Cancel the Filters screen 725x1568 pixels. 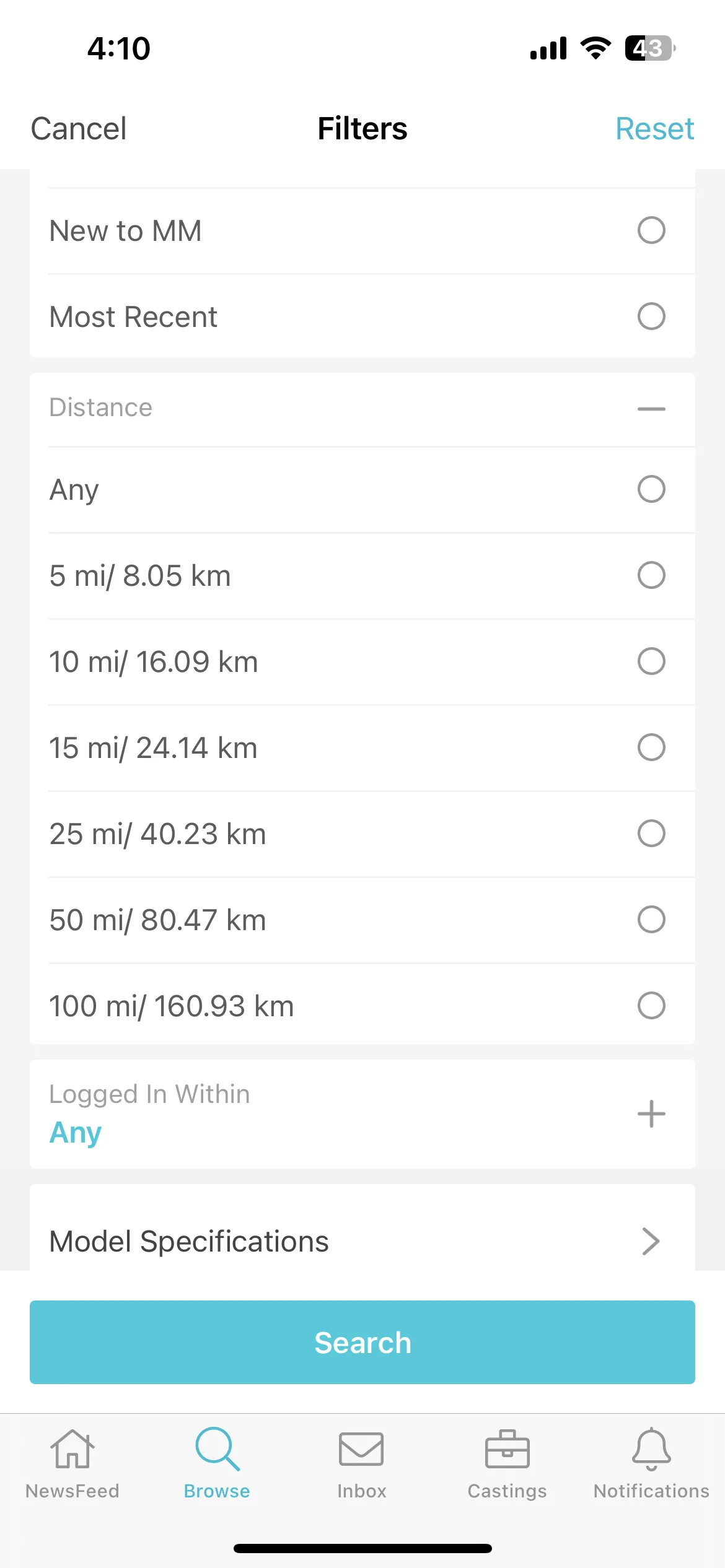click(79, 129)
